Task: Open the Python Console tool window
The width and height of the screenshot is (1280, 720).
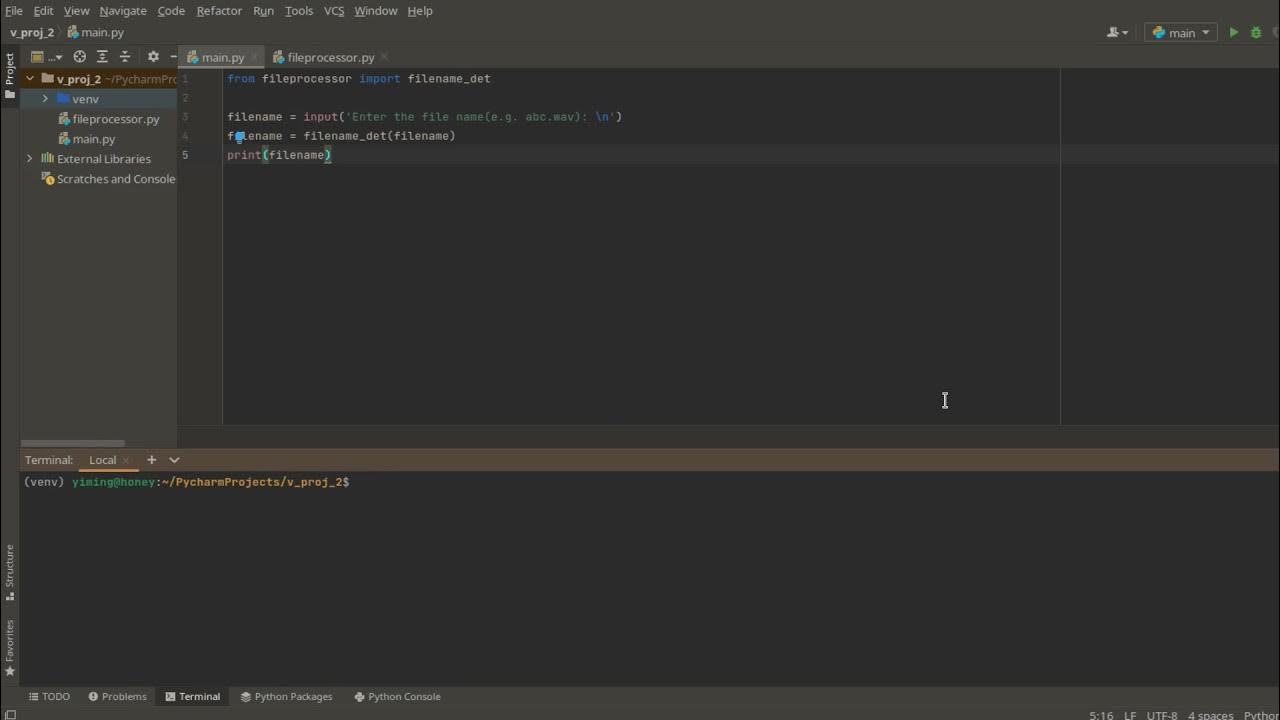Action: pos(397,697)
